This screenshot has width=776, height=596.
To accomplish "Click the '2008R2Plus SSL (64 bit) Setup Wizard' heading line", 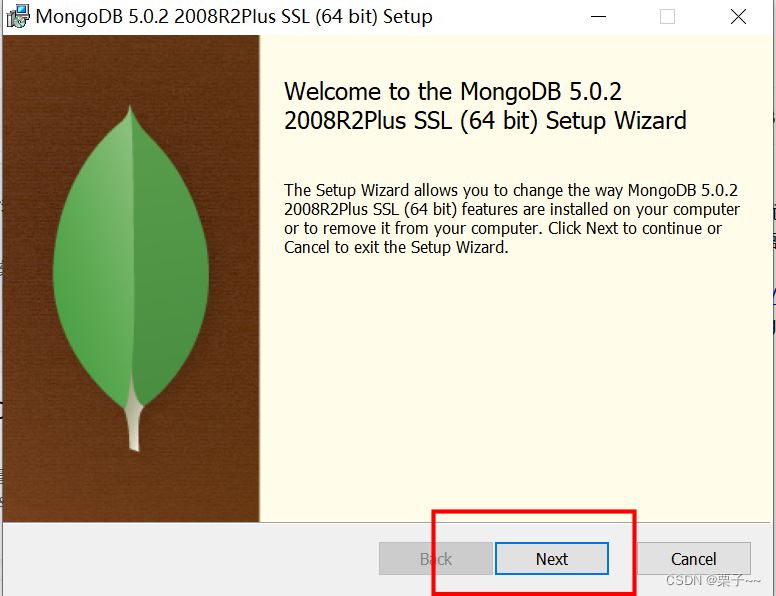I will pos(485,122).
